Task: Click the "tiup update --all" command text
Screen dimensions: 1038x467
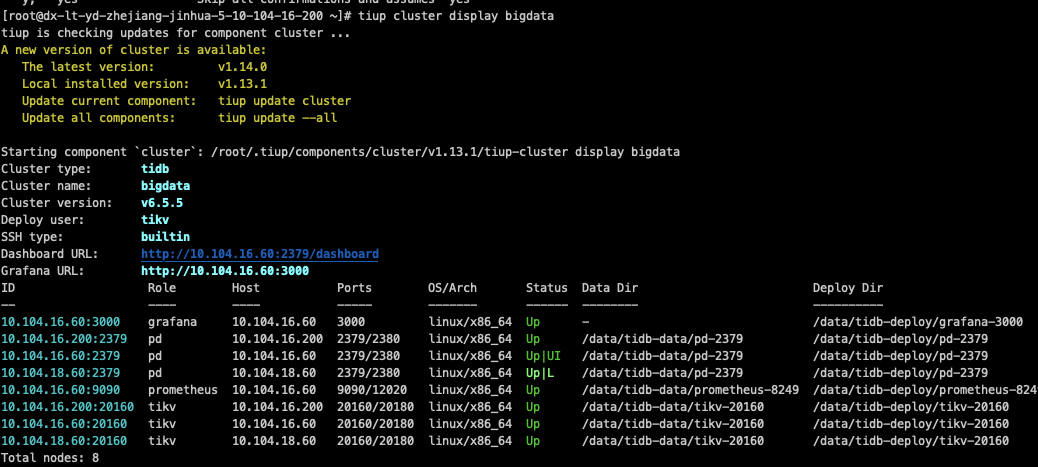Action: pos(277,118)
